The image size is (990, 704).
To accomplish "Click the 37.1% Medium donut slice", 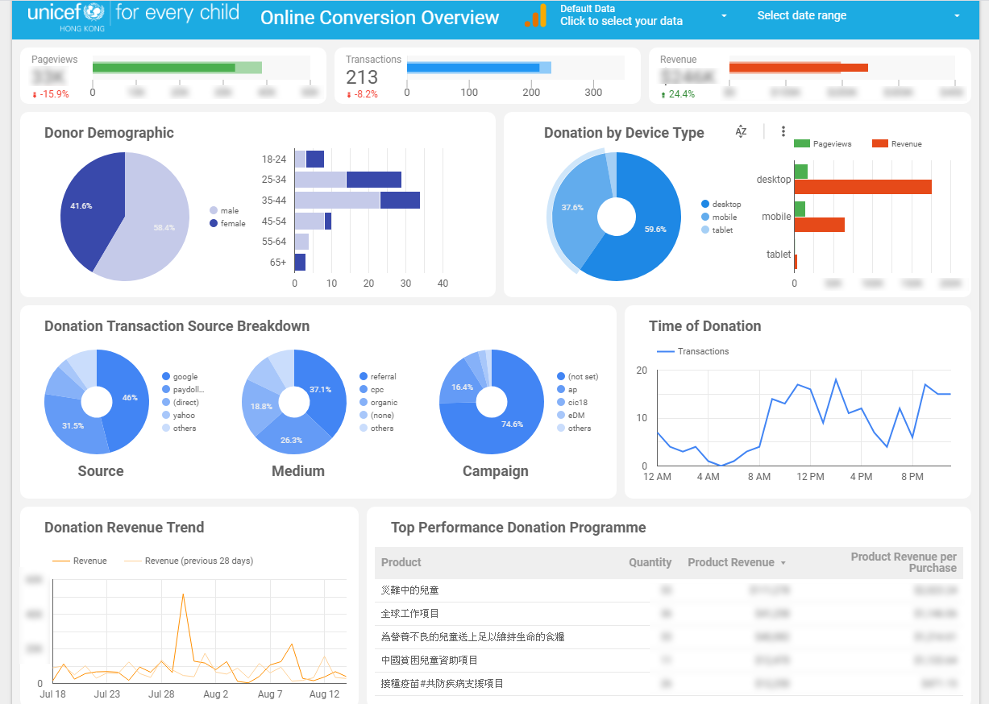I will 322,391.
